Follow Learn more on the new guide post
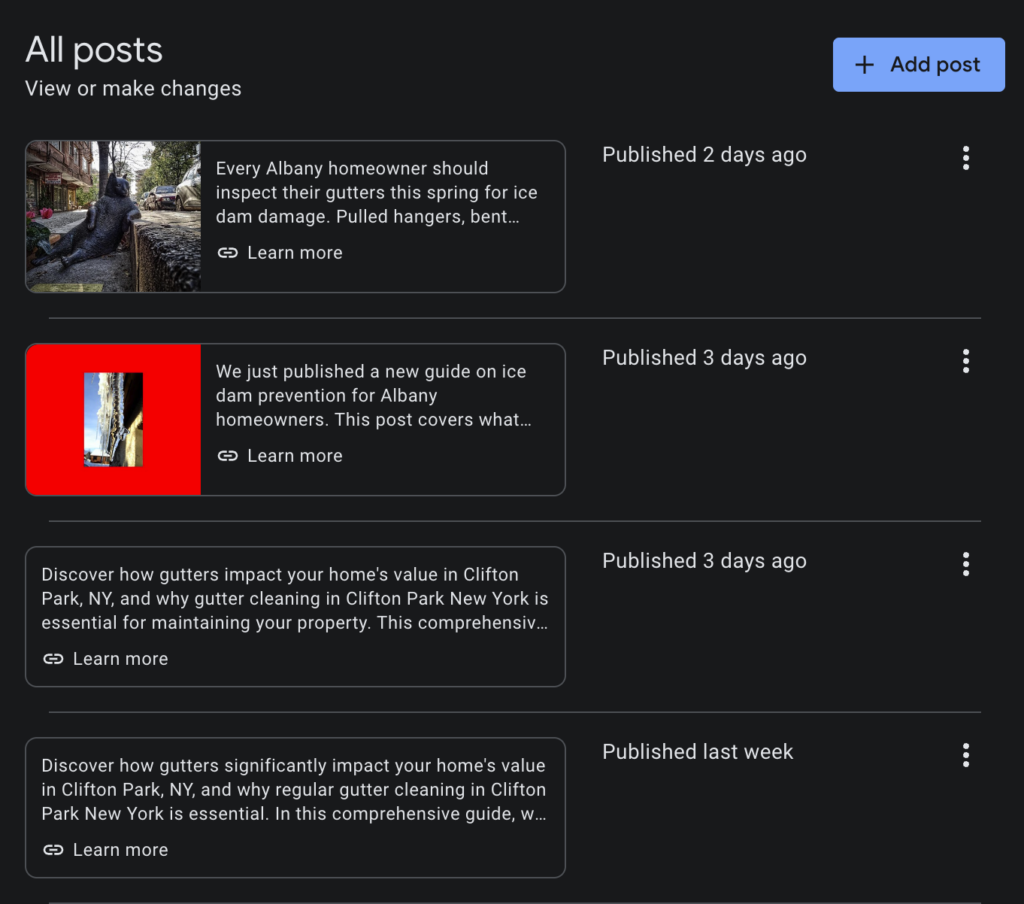Image resolution: width=1024 pixels, height=904 pixels. pyautogui.click(x=294, y=456)
